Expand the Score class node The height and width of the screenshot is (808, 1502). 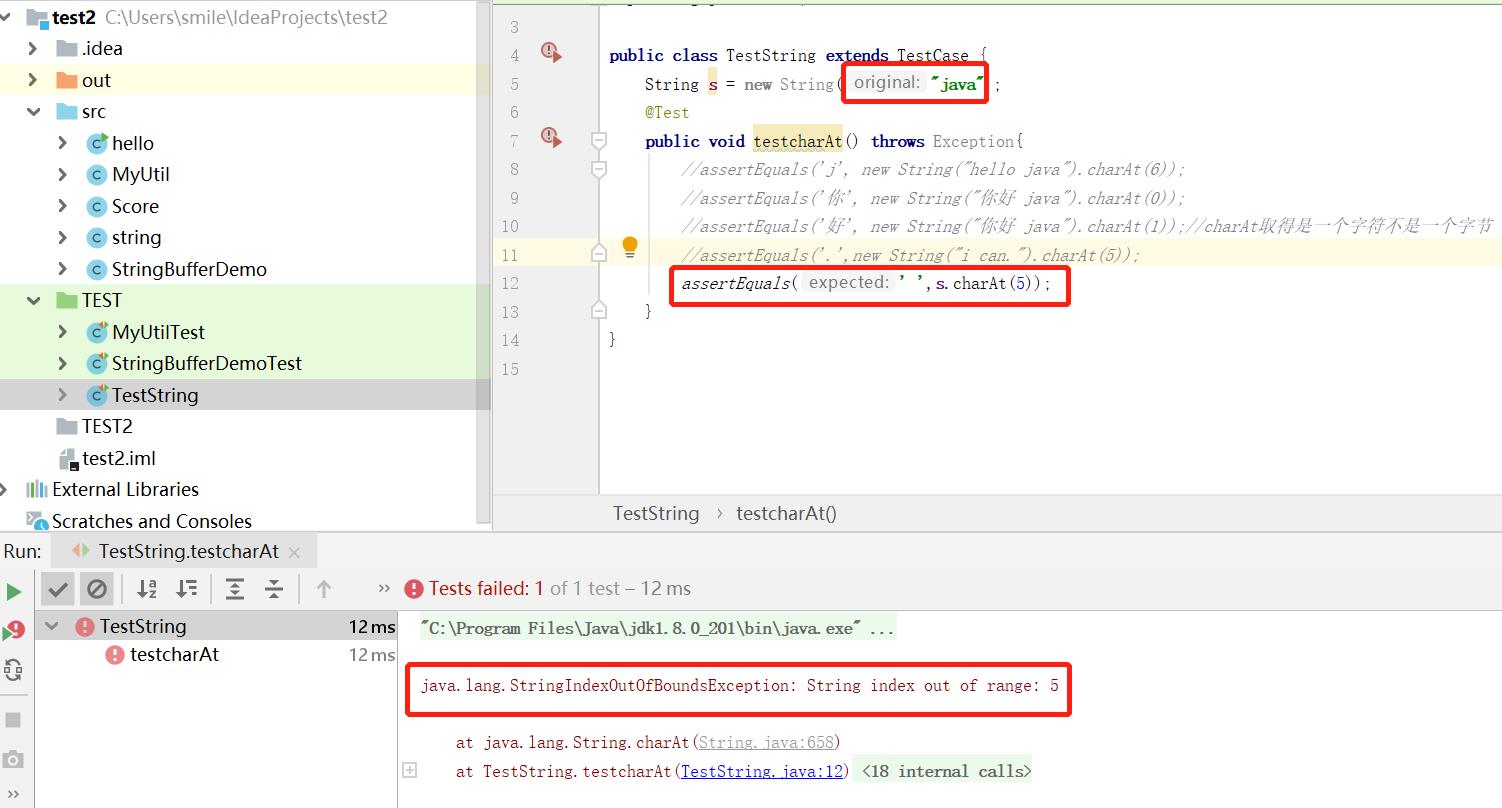point(63,206)
